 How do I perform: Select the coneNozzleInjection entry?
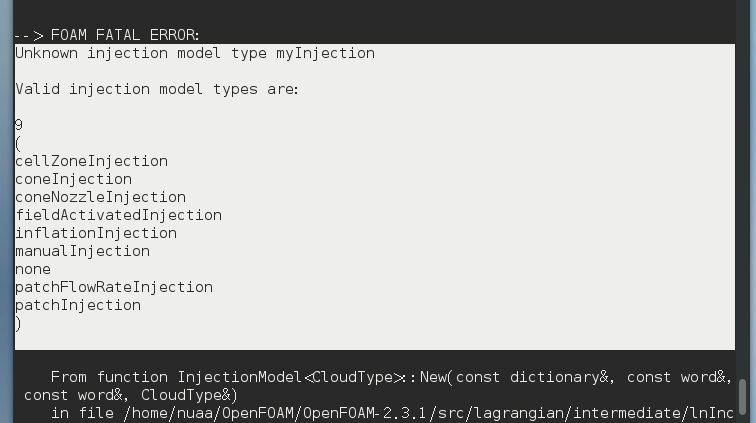coord(100,197)
